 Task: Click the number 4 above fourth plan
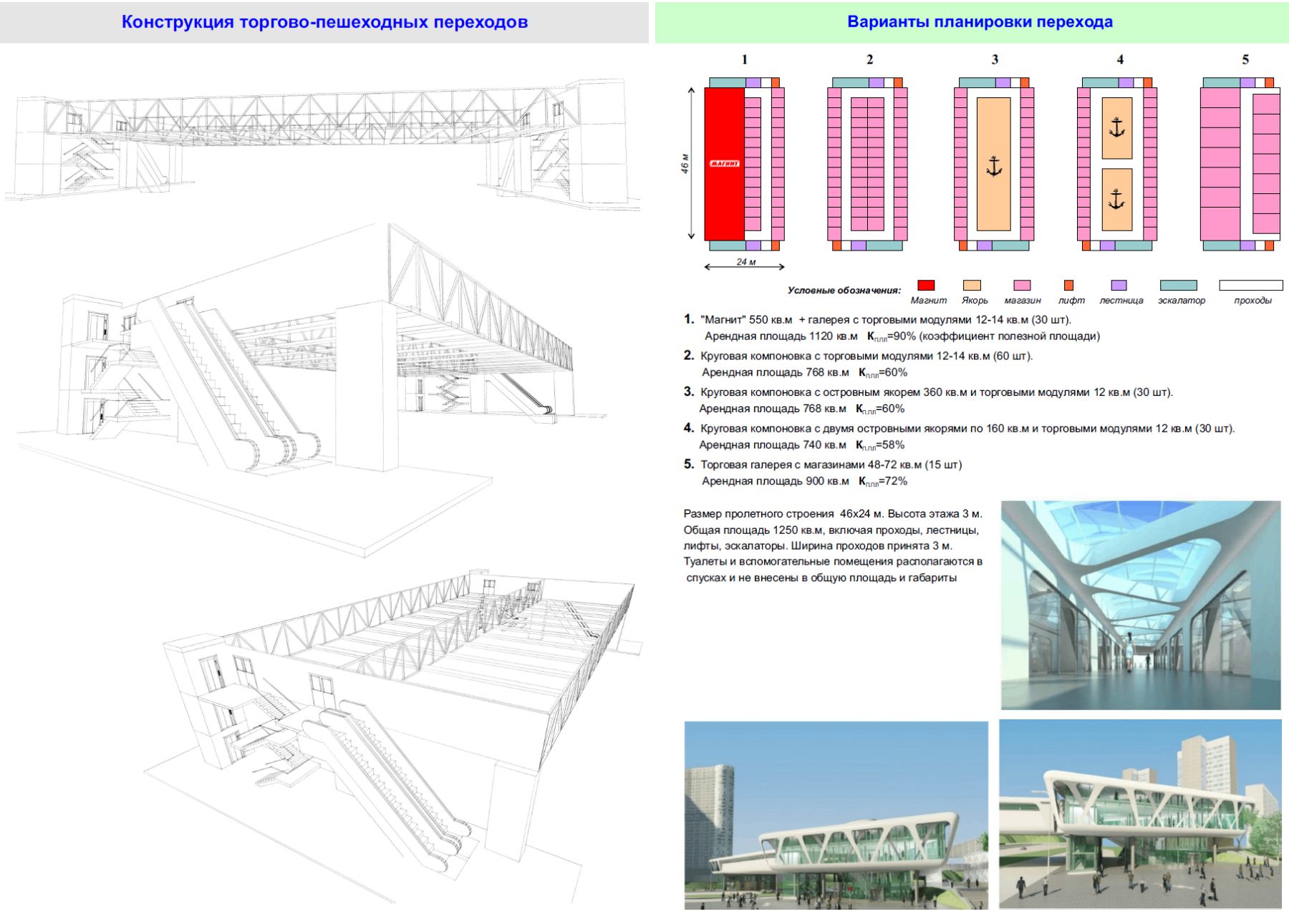tap(1120, 59)
